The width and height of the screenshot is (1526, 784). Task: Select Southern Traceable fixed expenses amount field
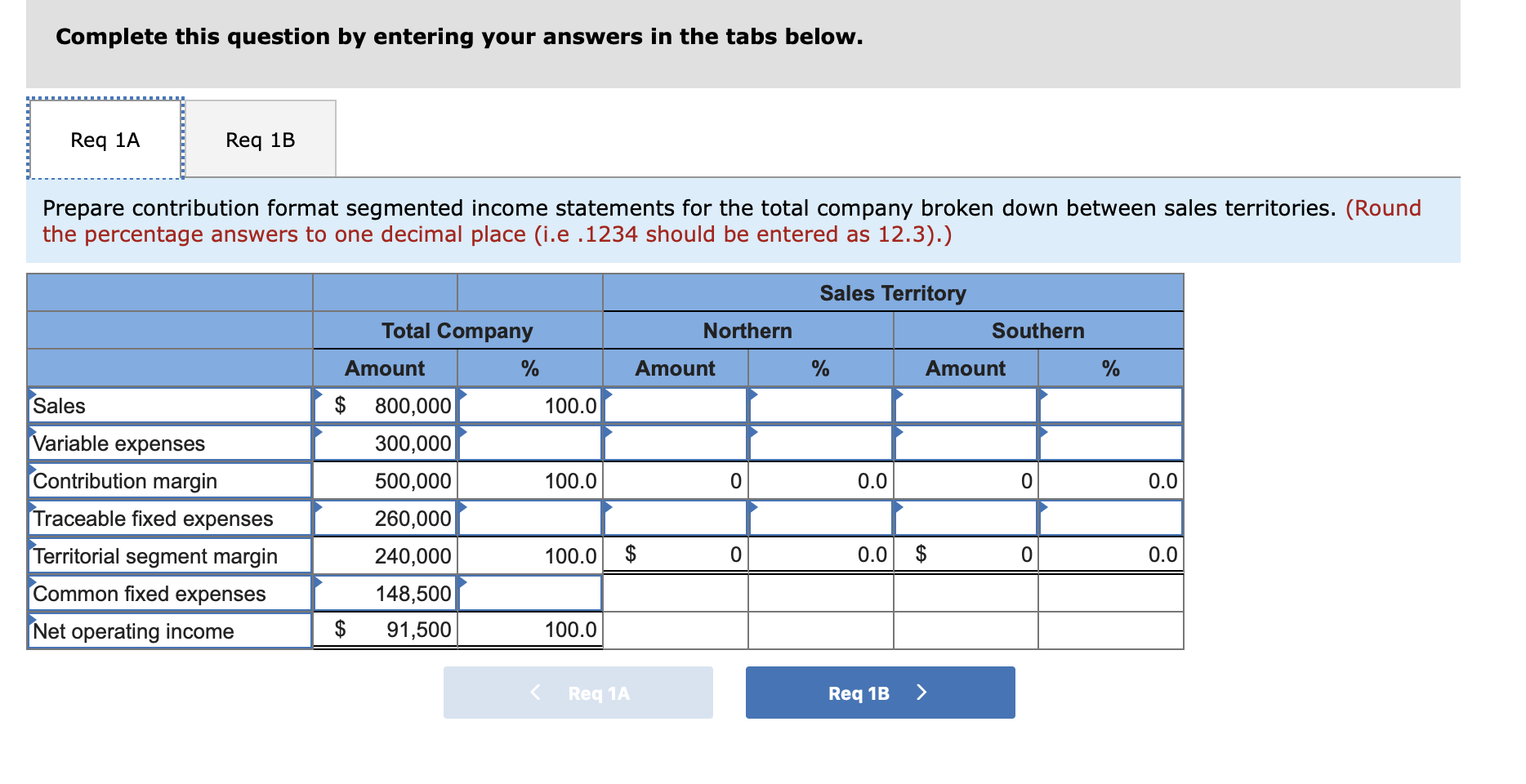pyautogui.click(x=966, y=518)
